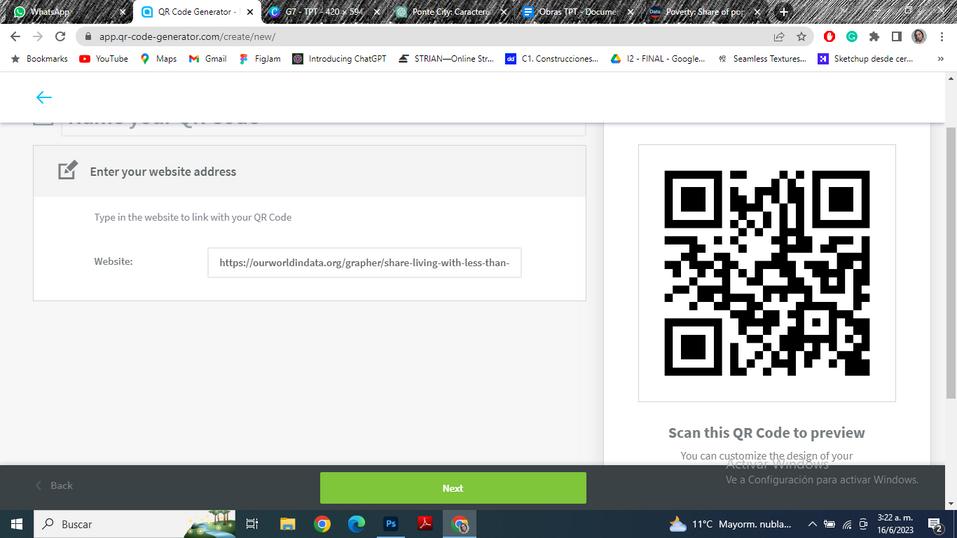Open Google Chrome taskbar icon

pyautogui.click(x=322, y=524)
